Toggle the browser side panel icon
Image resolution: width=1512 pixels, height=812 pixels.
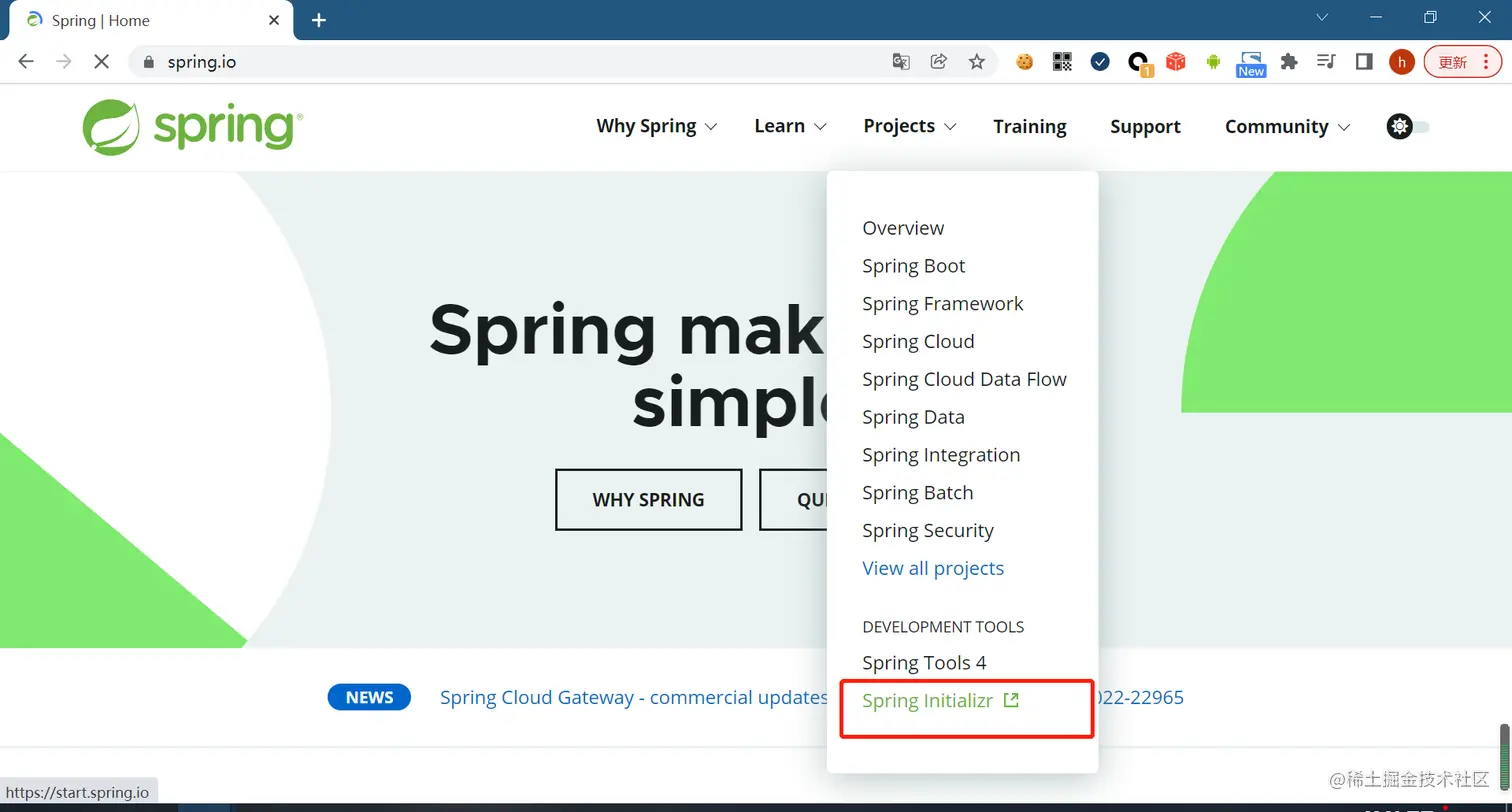tap(1364, 62)
